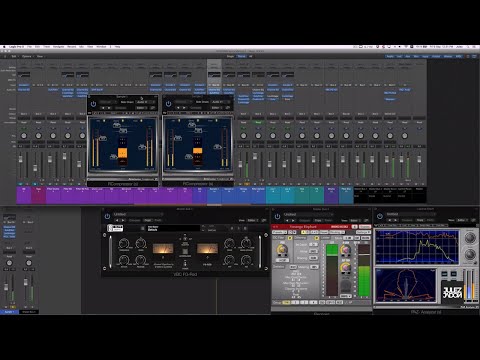Open the VBC FG-Red Untitled preset dropdown
Viewport: 480px width, 360px height.
point(138,214)
